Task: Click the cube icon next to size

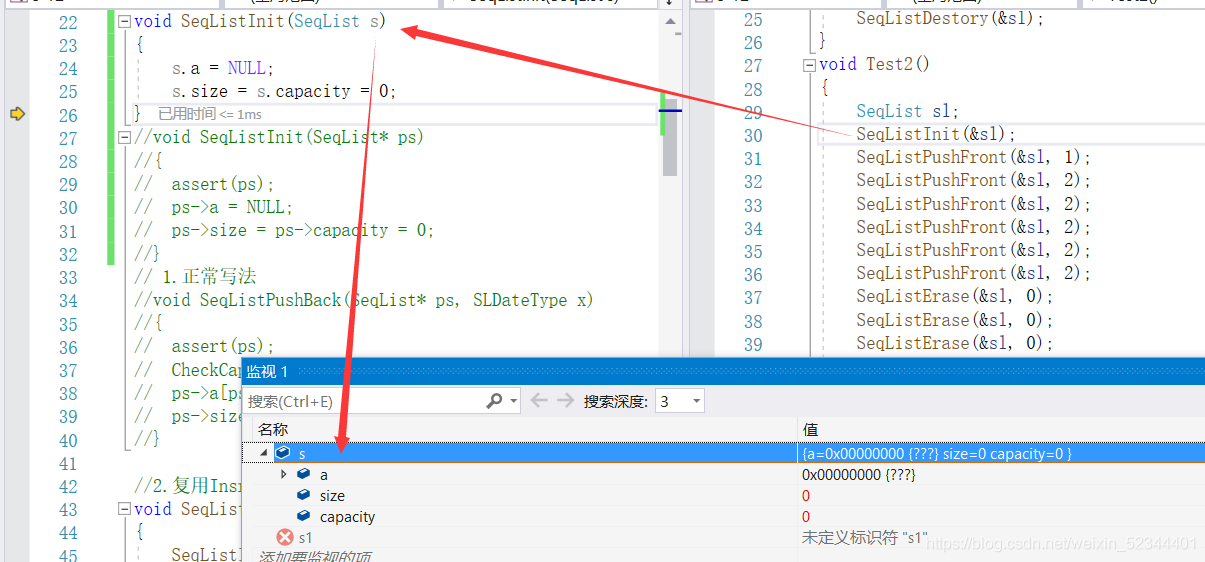Action: 303,496
